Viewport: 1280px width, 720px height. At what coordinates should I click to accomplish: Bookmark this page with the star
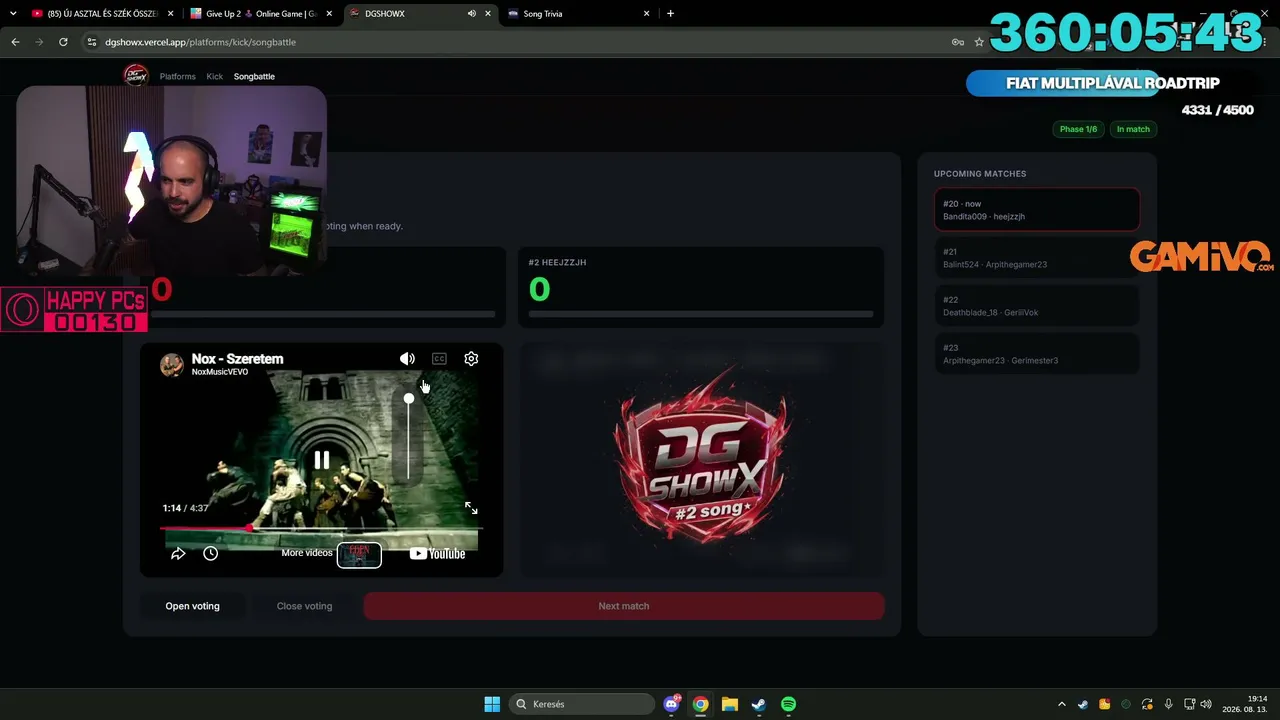pos(979,42)
